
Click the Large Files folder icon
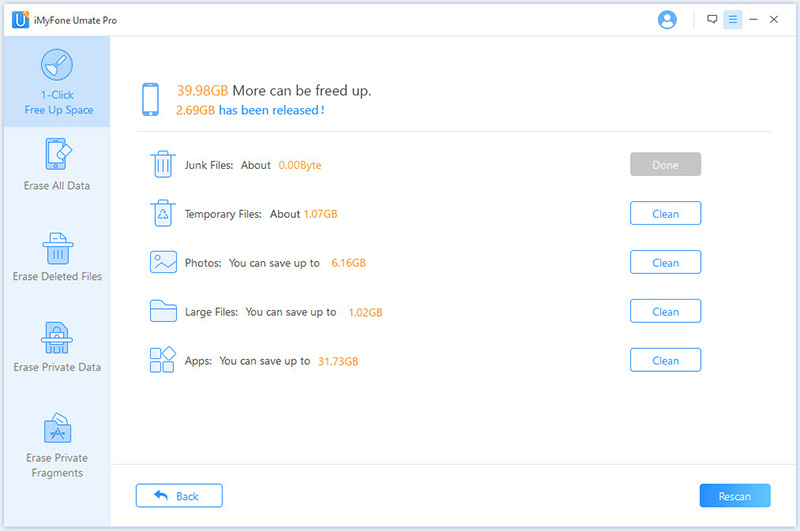163,311
